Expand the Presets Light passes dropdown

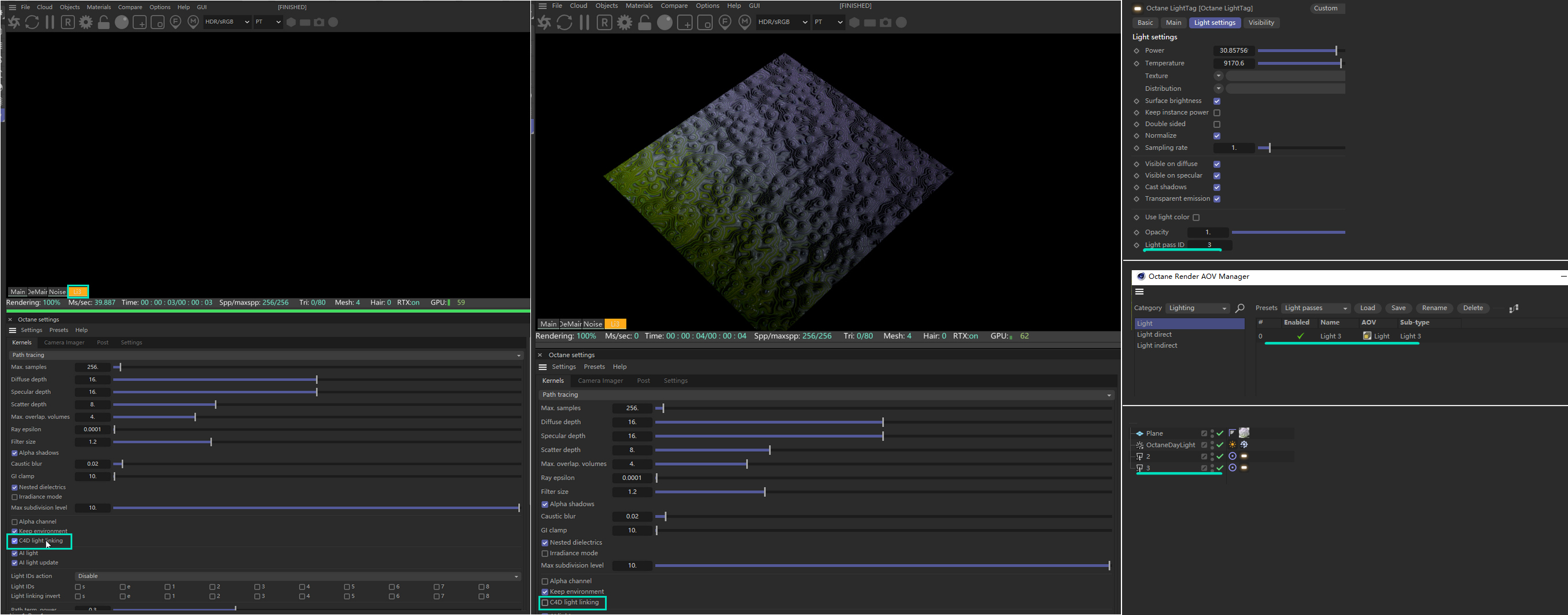click(x=1315, y=308)
